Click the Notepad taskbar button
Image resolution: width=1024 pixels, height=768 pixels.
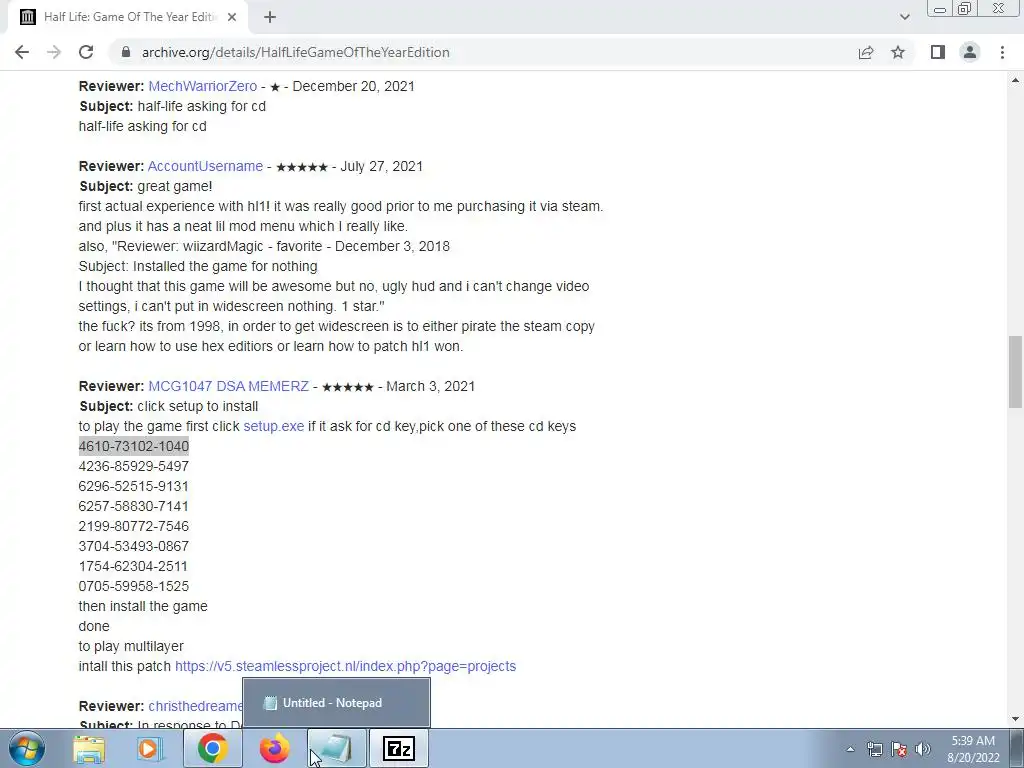click(337, 748)
